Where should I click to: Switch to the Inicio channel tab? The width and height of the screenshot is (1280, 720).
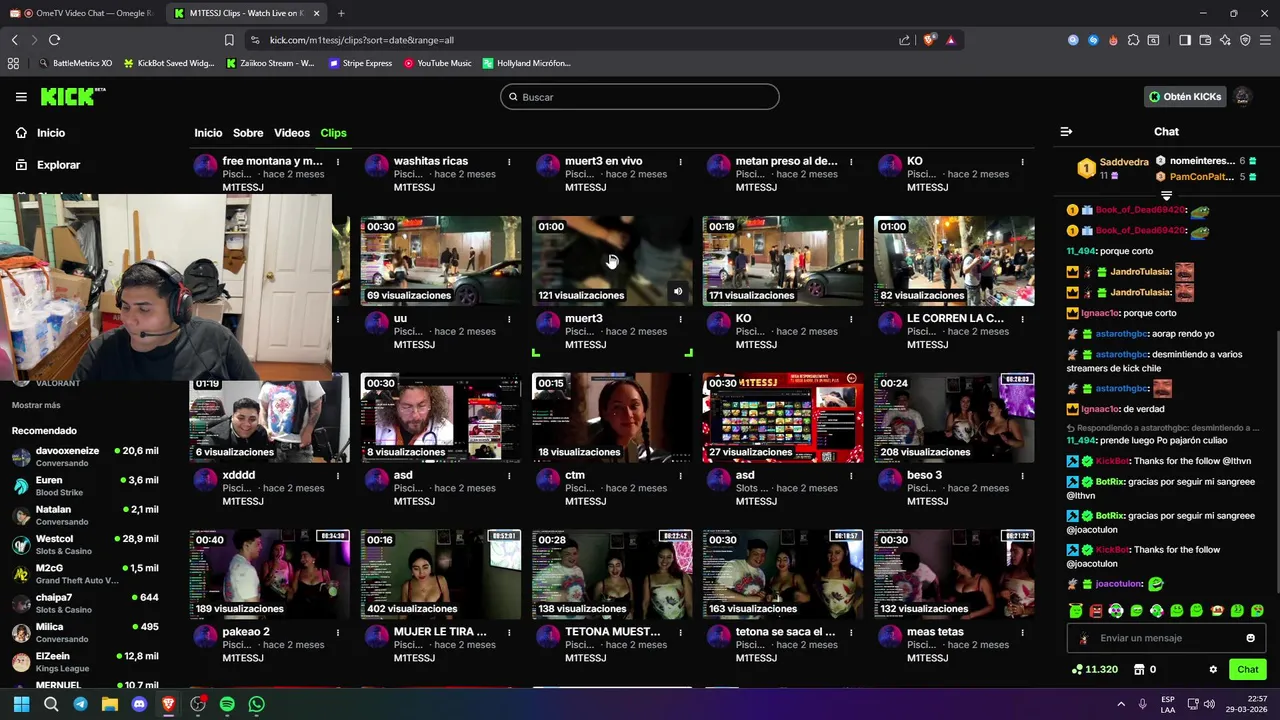point(208,133)
